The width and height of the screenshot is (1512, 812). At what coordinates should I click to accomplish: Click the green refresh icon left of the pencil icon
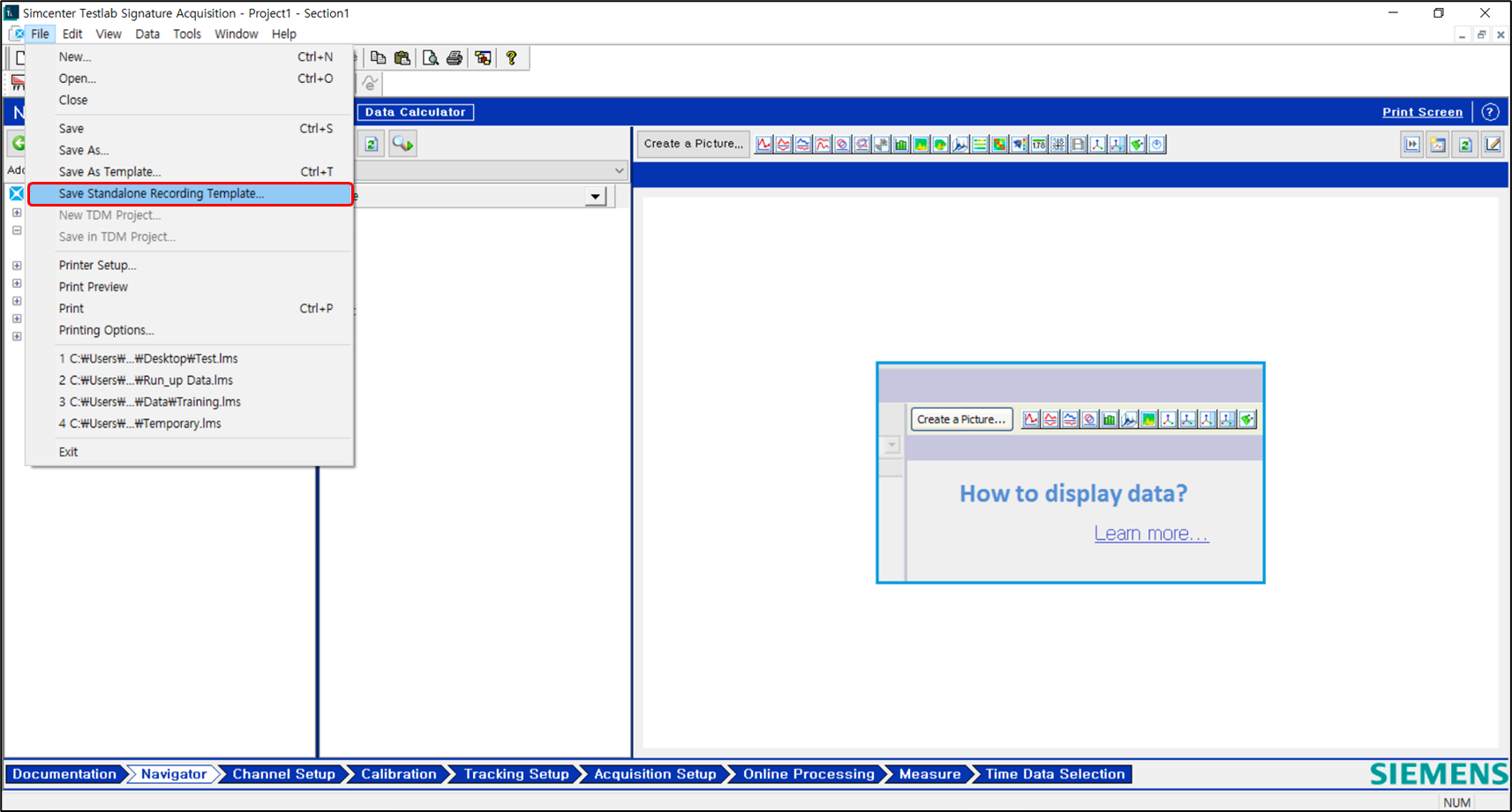coord(1465,144)
